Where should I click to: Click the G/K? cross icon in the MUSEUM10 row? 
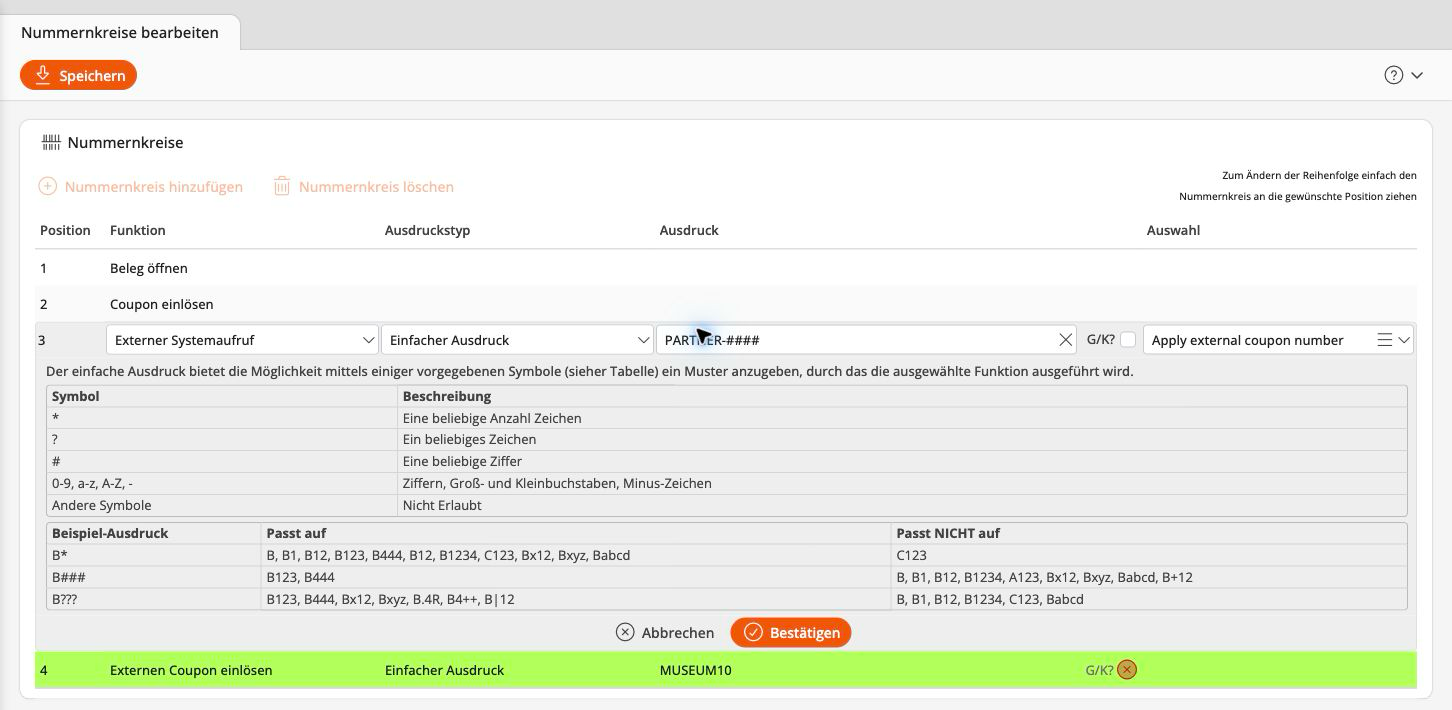(x=1127, y=670)
